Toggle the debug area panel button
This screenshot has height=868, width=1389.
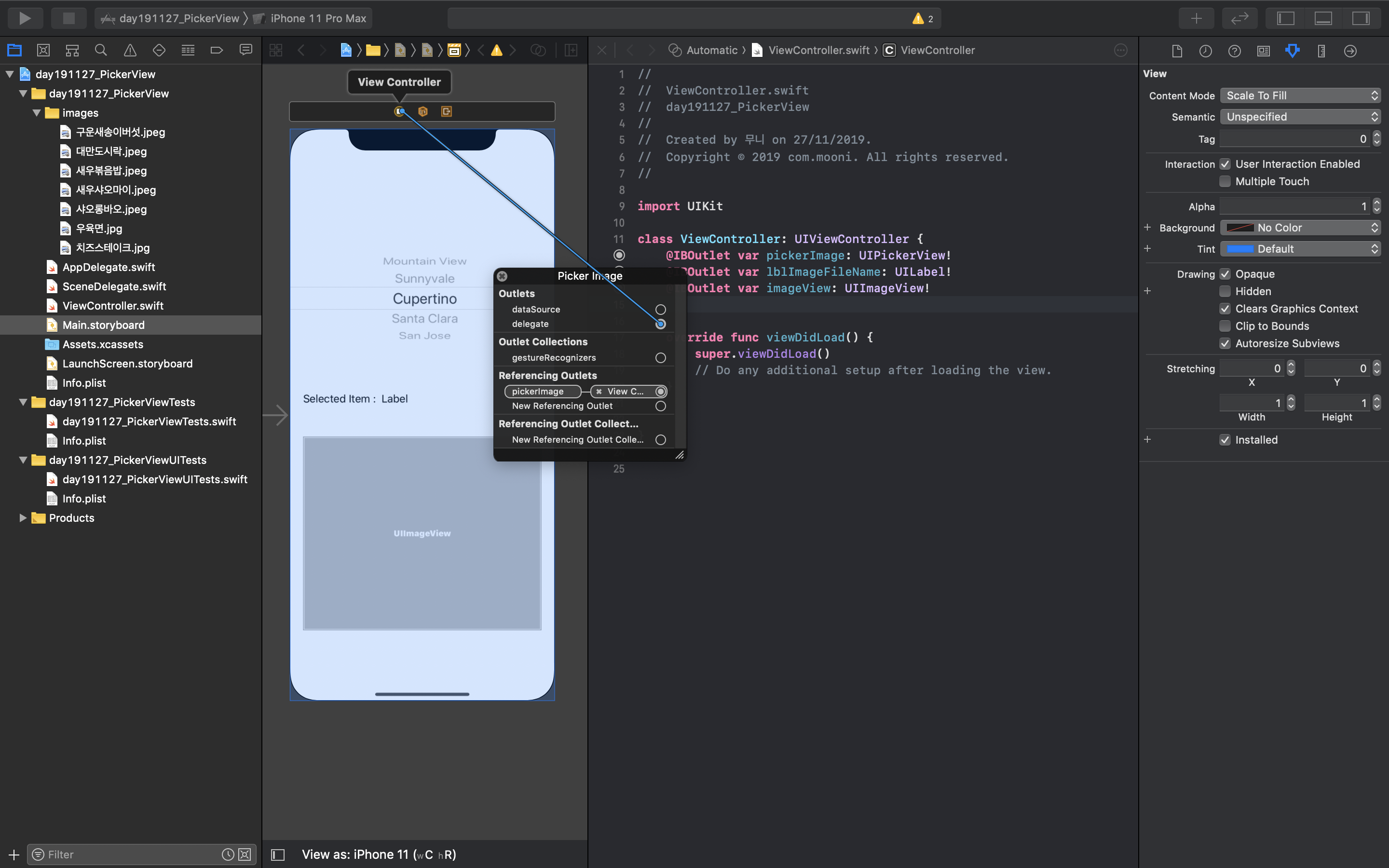[x=1323, y=18]
